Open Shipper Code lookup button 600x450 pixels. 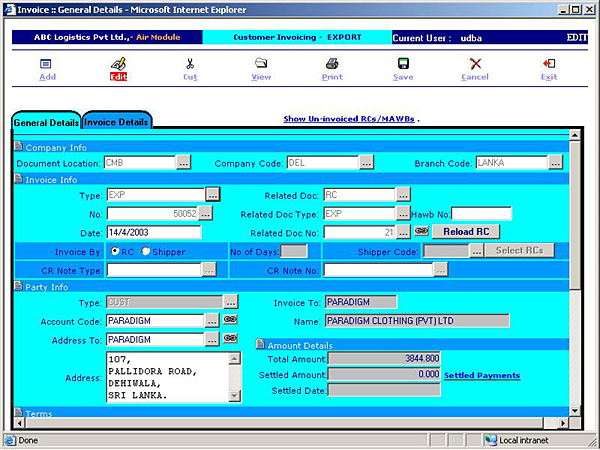(476, 251)
